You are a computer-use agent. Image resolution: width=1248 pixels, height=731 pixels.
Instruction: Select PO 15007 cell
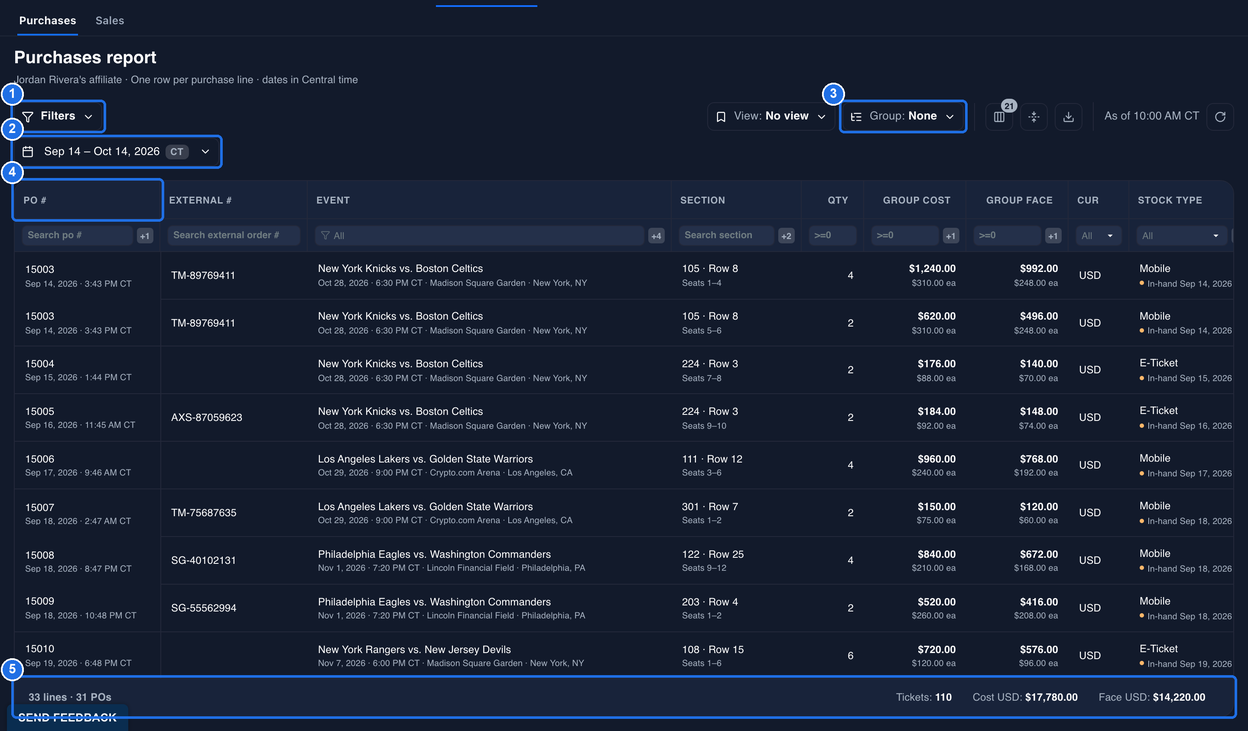click(x=87, y=513)
